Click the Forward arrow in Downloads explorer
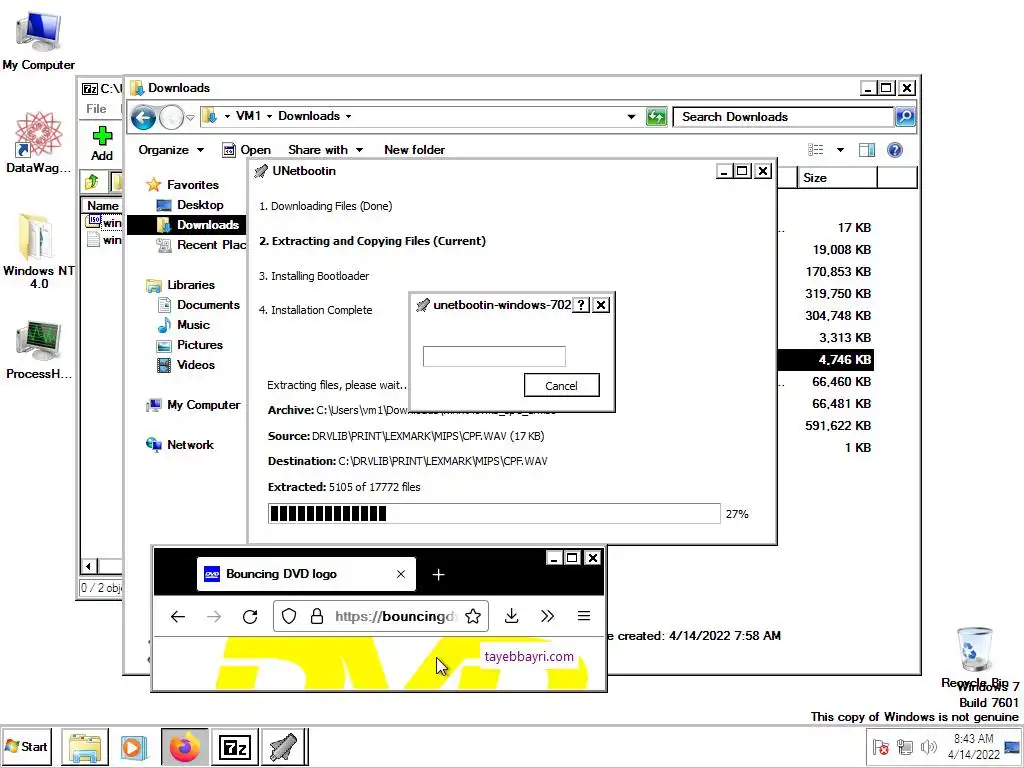This screenshot has height=768, width=1024. pos(171,118)
